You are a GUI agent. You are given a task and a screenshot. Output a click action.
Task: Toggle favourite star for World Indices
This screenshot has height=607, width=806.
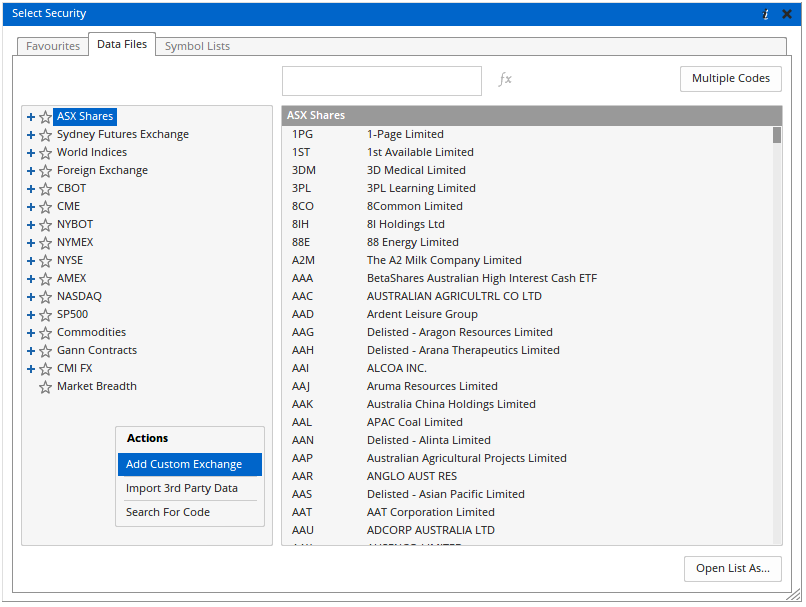(x=45, y=153)
